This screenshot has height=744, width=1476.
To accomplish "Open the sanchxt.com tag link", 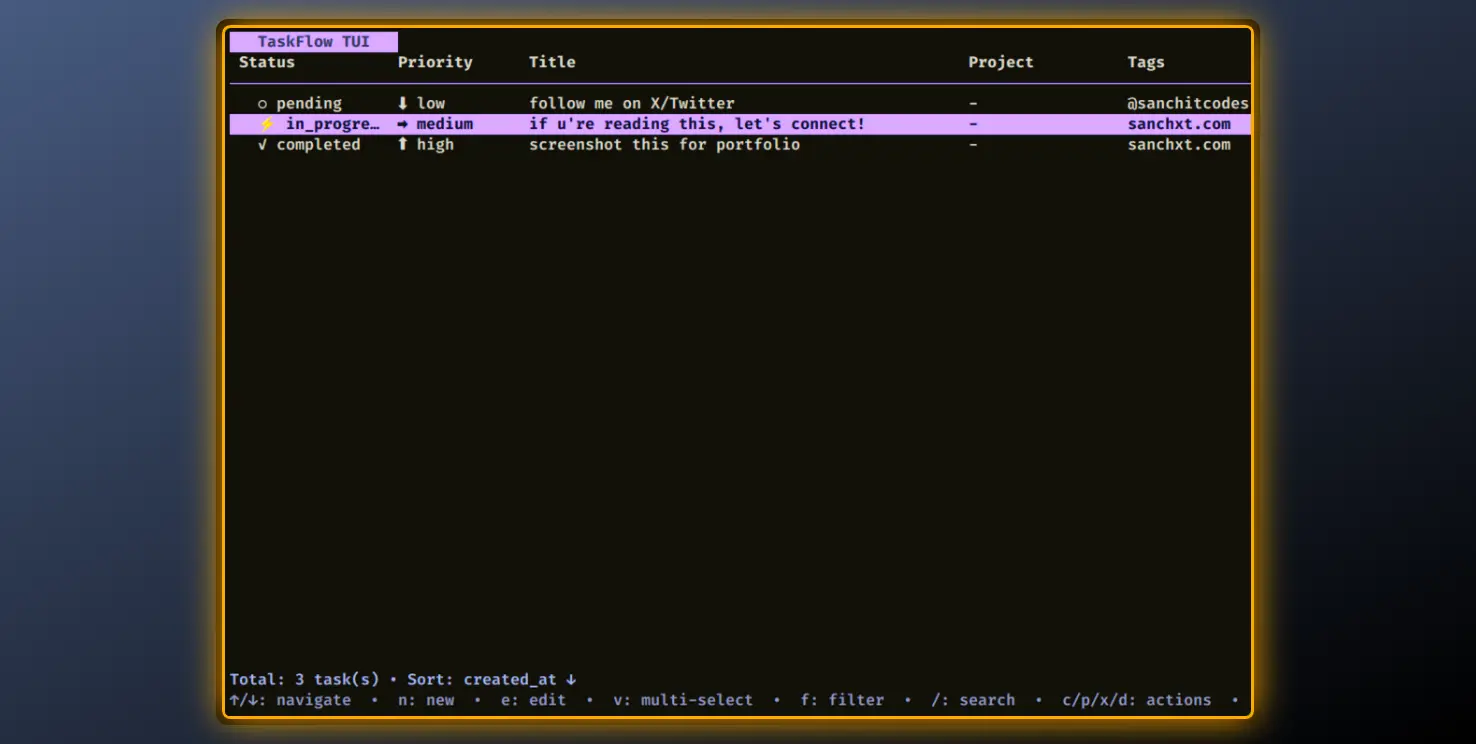I will coord(1181,124).
